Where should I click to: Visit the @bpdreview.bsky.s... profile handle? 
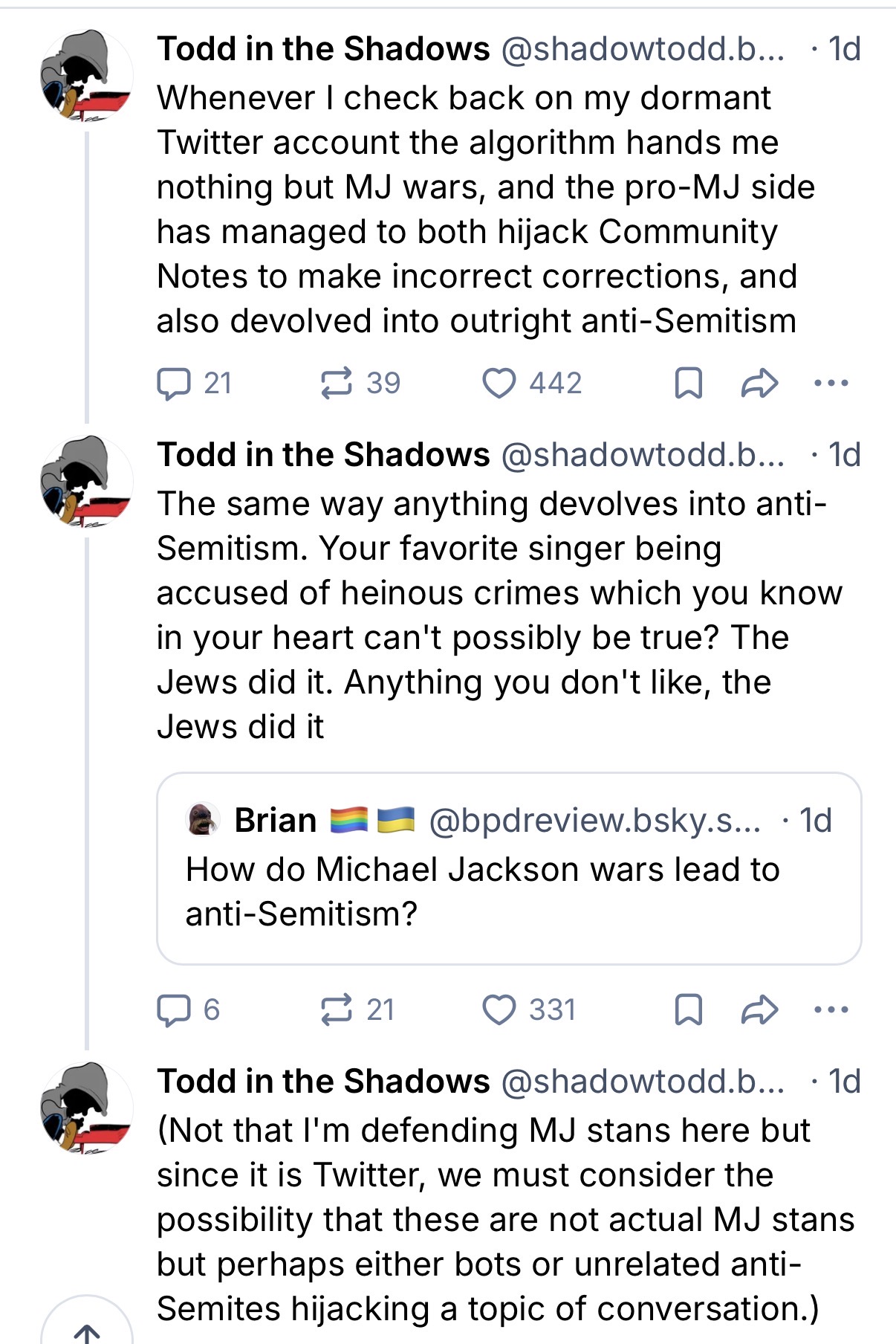(595, 821)
